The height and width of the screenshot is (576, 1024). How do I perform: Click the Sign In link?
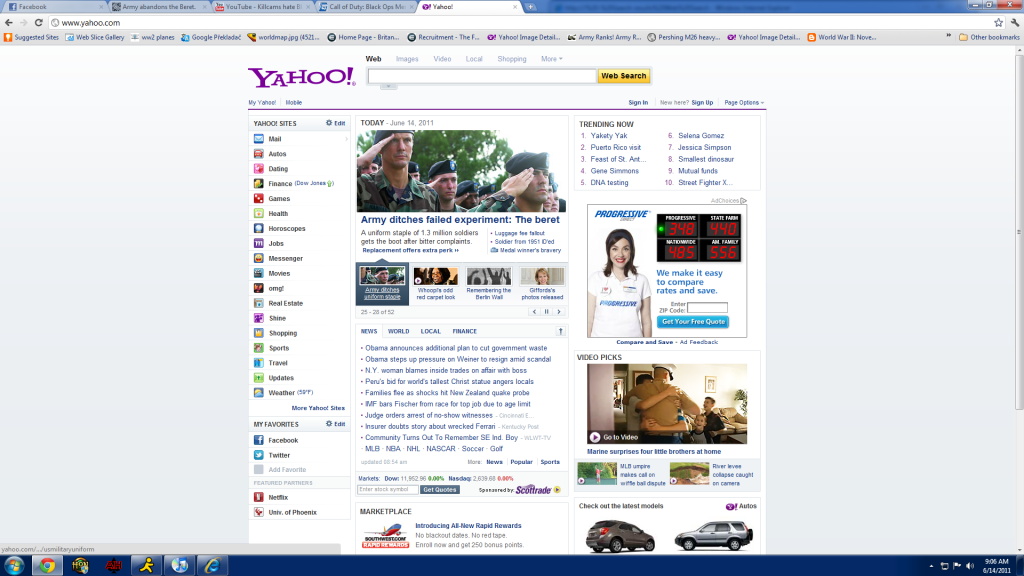638,103
